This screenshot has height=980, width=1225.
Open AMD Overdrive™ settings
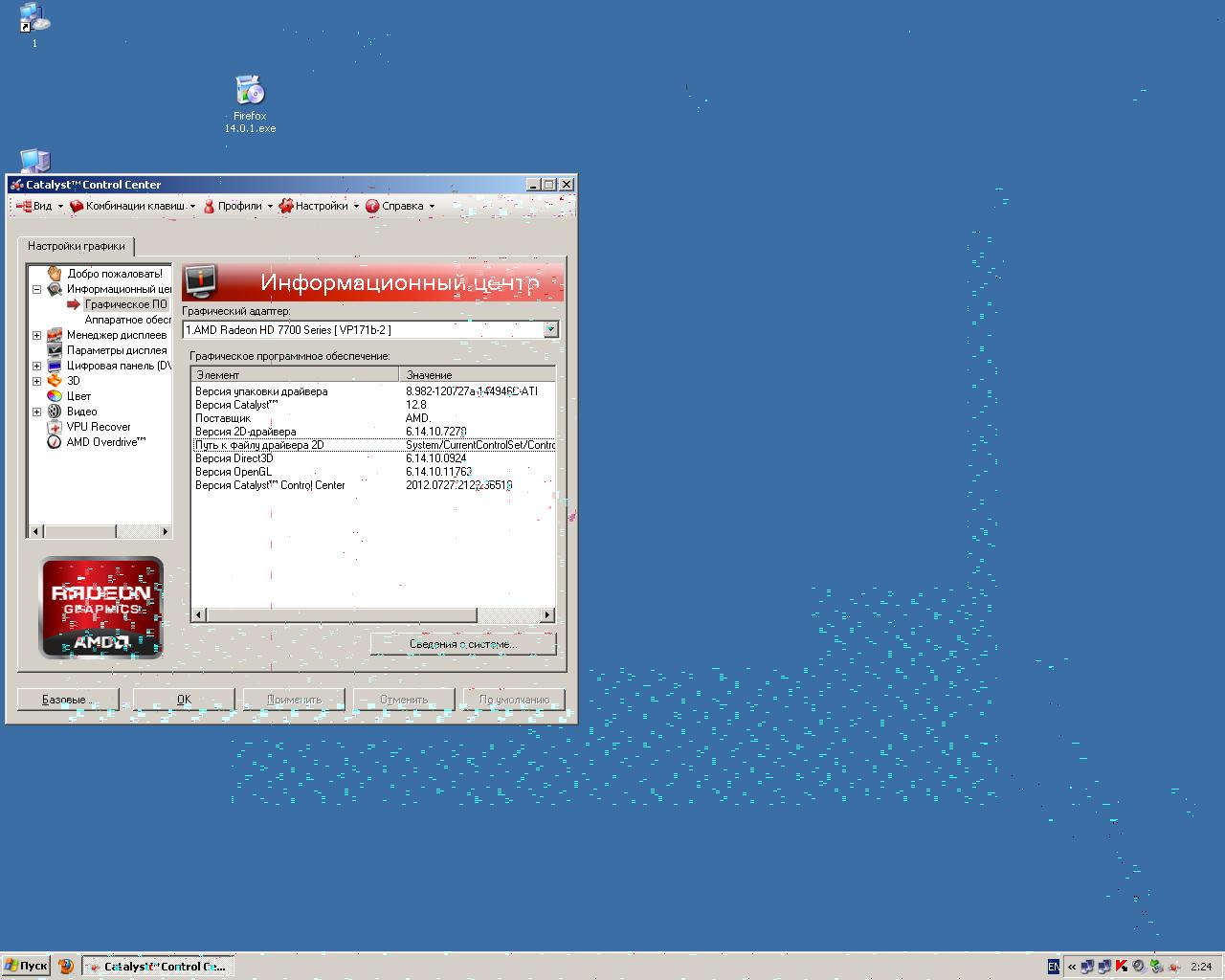(105, 442)
